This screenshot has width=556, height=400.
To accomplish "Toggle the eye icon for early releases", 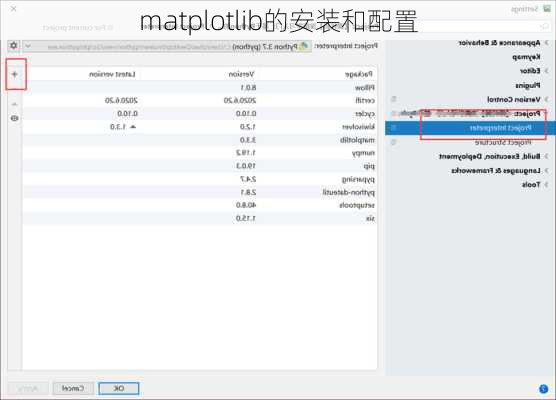I will (x=15, y=118).
